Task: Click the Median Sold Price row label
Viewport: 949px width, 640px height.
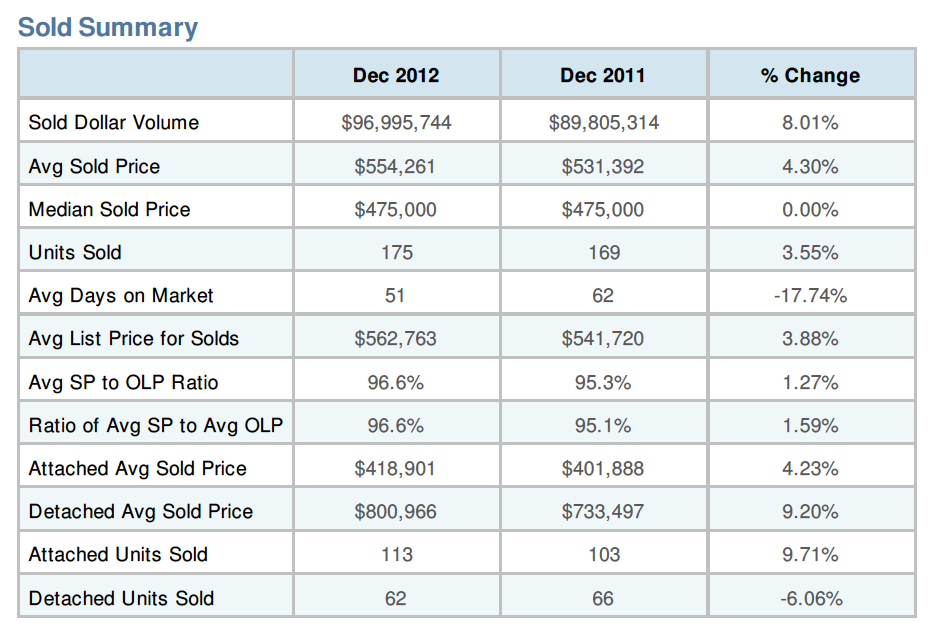Action: click(109, 209)
